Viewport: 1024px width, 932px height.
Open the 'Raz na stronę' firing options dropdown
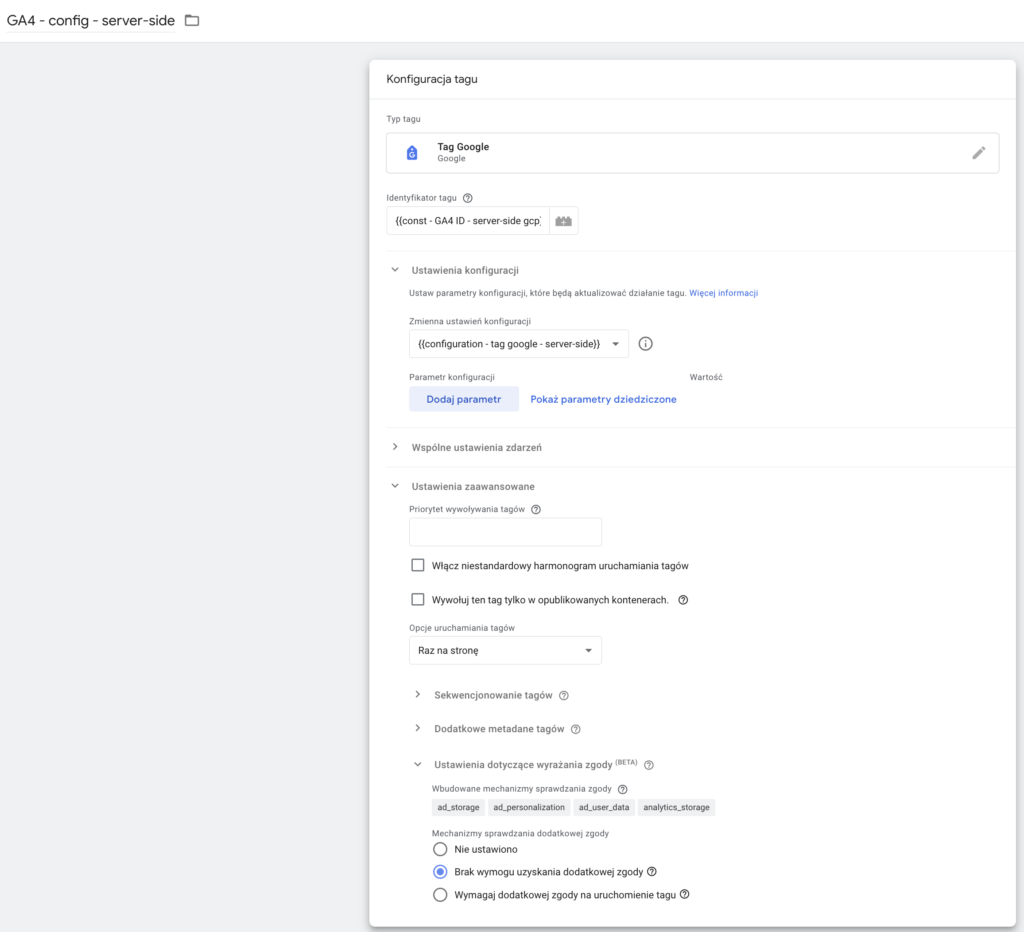pyautogui.click(x=505, y=650)
